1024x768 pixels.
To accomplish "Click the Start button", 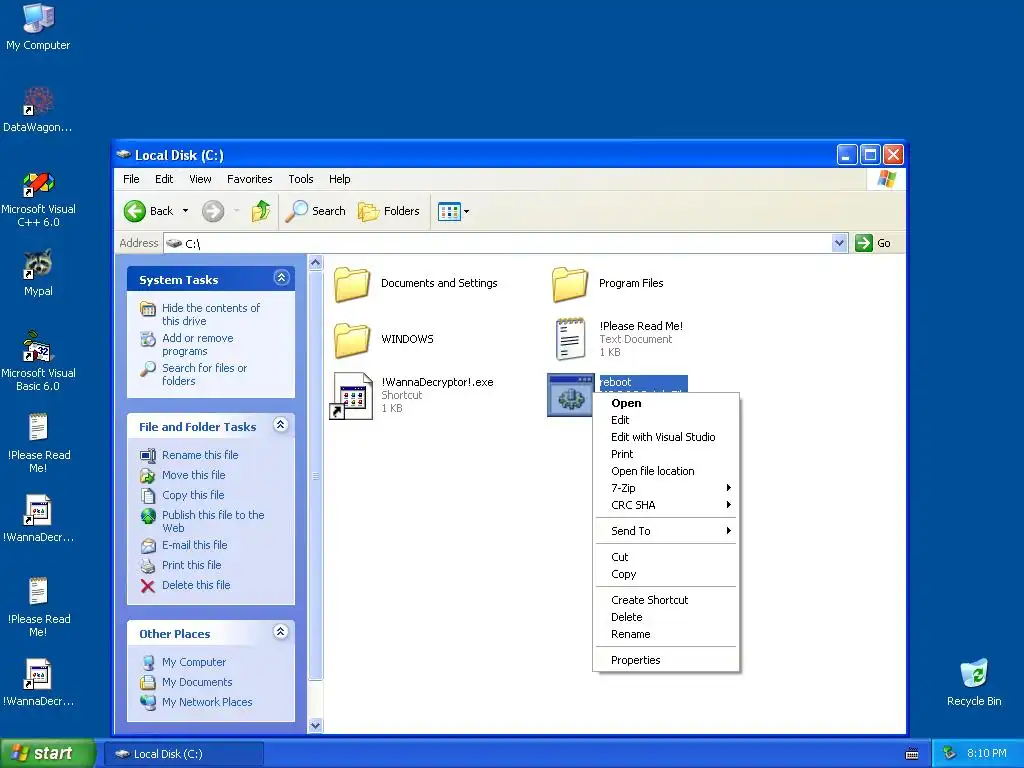I will tap(47, 753).
